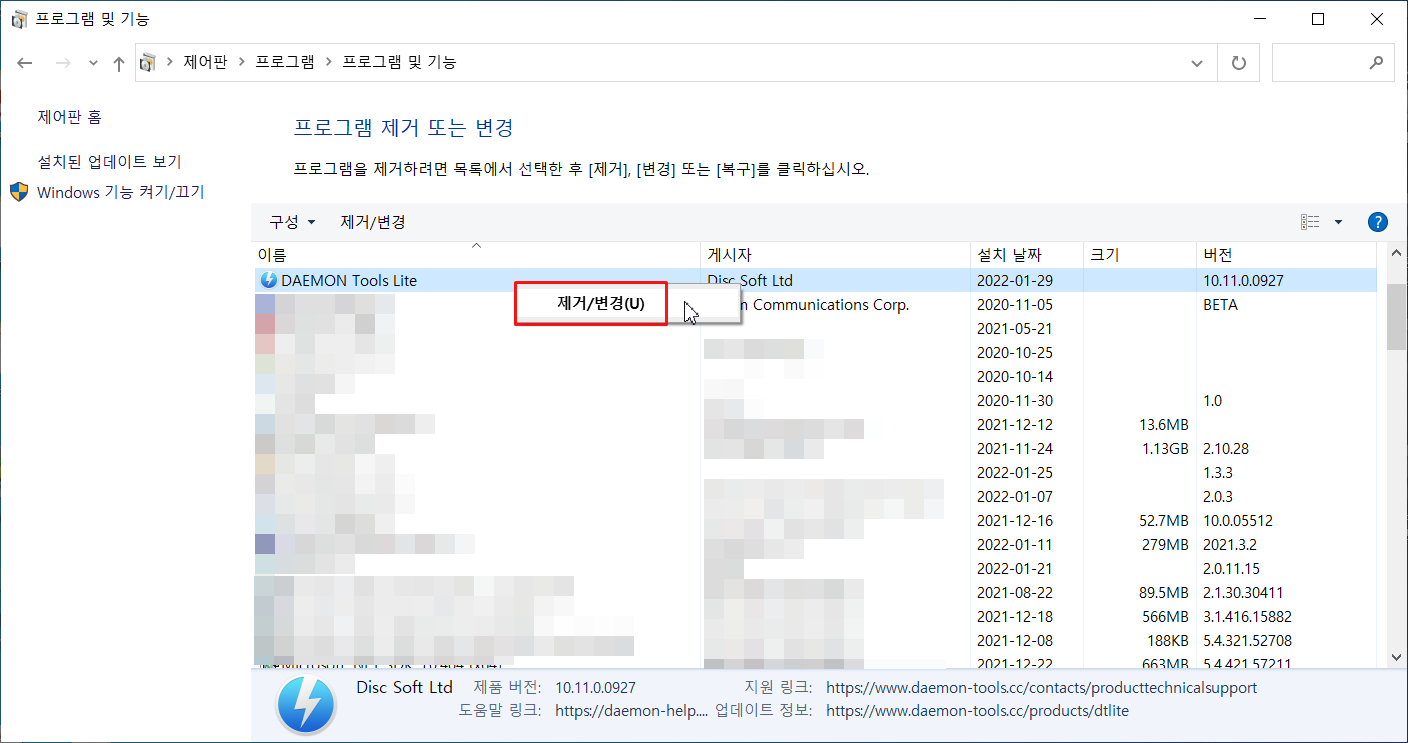
Task: Click 프로그램 및 기능 breadcrumb
Action: coord(399,62)
